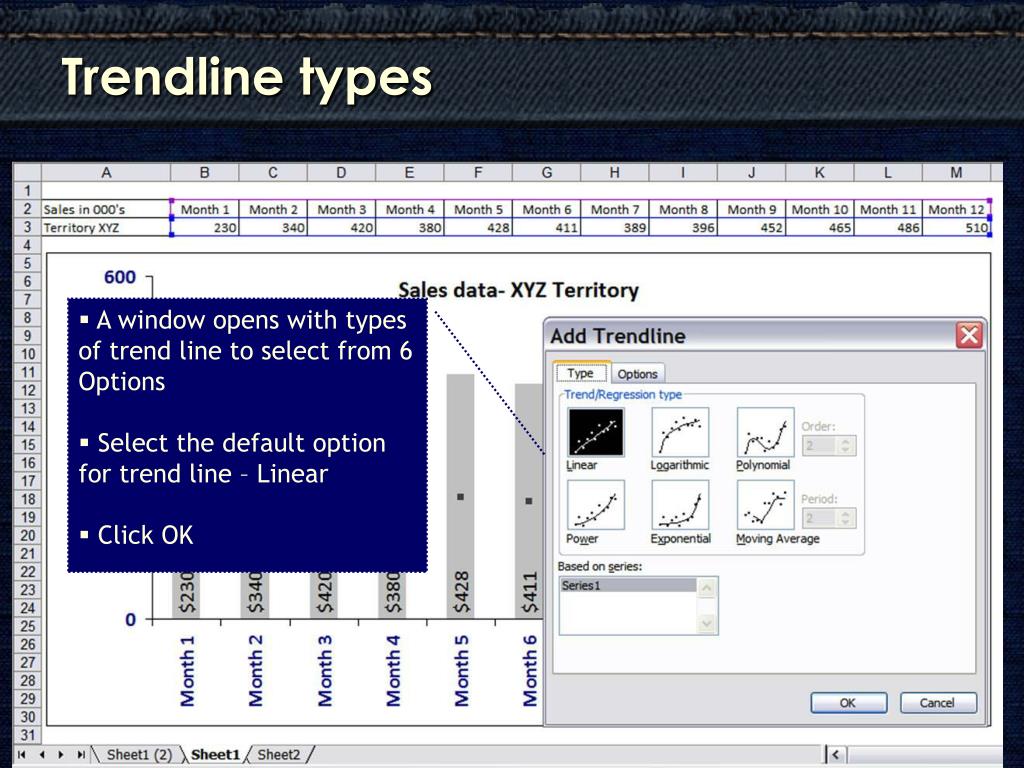Open the Sheet2 worksheet tab

click(279, 755)
